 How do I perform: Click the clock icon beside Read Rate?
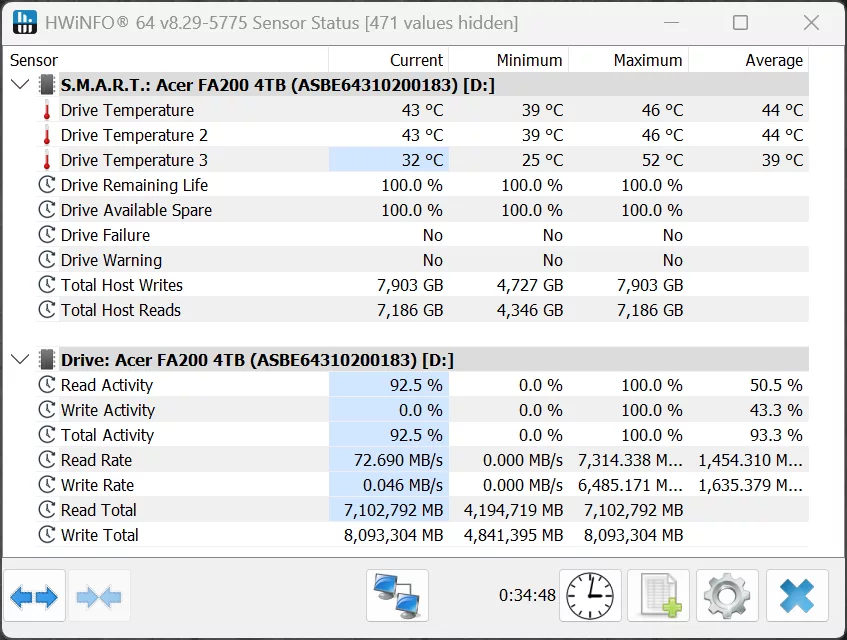(47, 460)
